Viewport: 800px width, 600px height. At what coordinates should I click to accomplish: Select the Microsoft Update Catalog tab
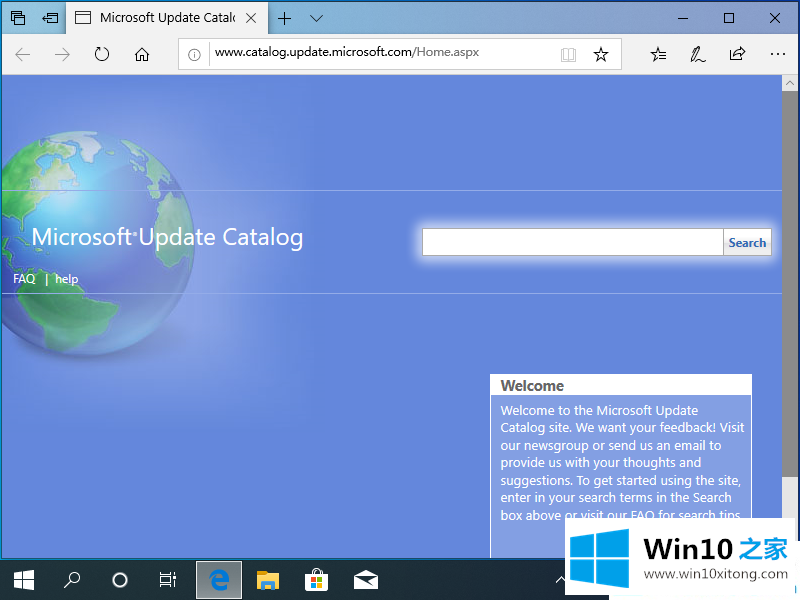pyautogui.click(x=167, y=18)
